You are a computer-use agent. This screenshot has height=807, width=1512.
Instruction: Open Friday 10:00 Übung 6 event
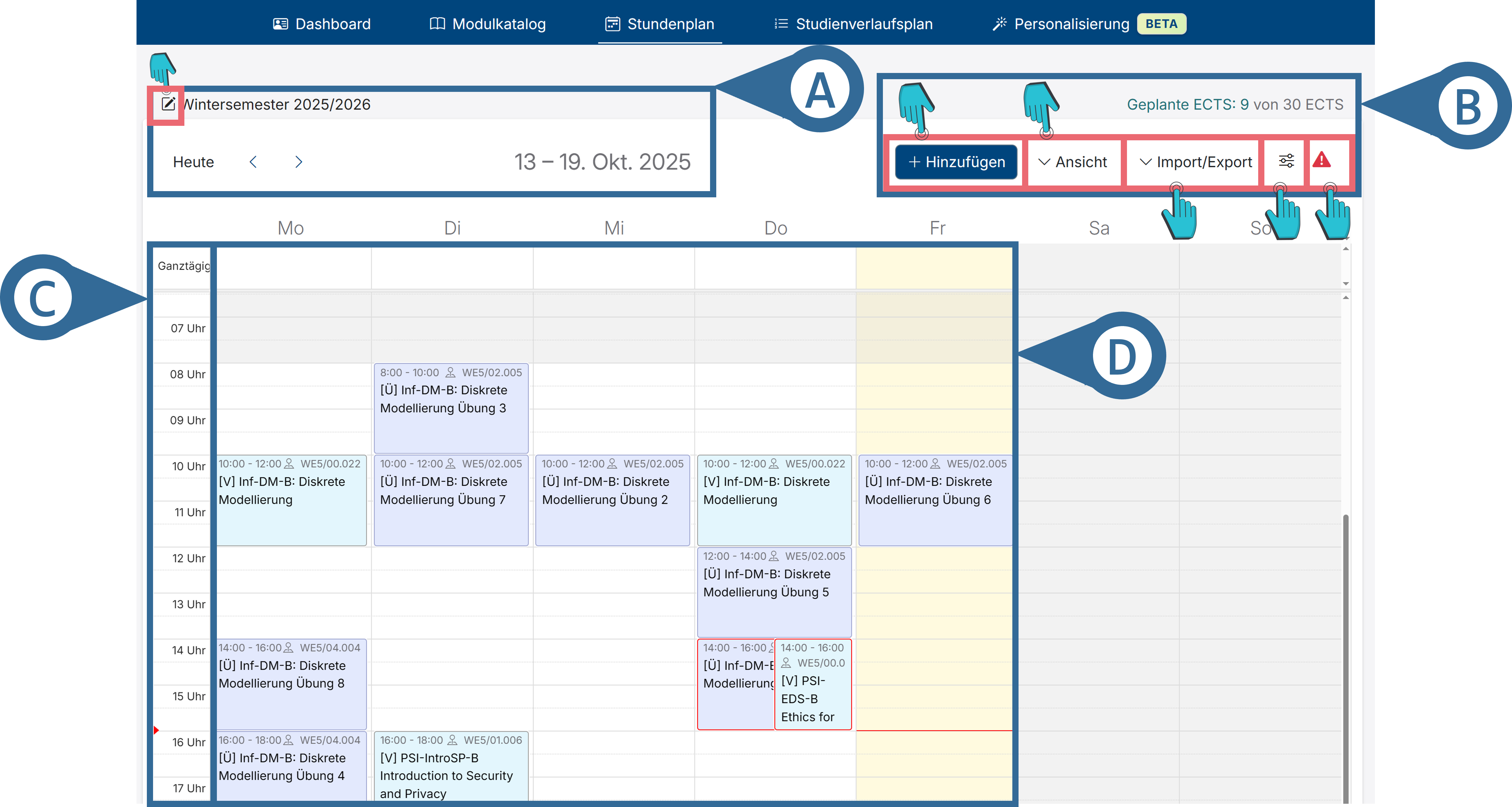(x=935, y=500)
